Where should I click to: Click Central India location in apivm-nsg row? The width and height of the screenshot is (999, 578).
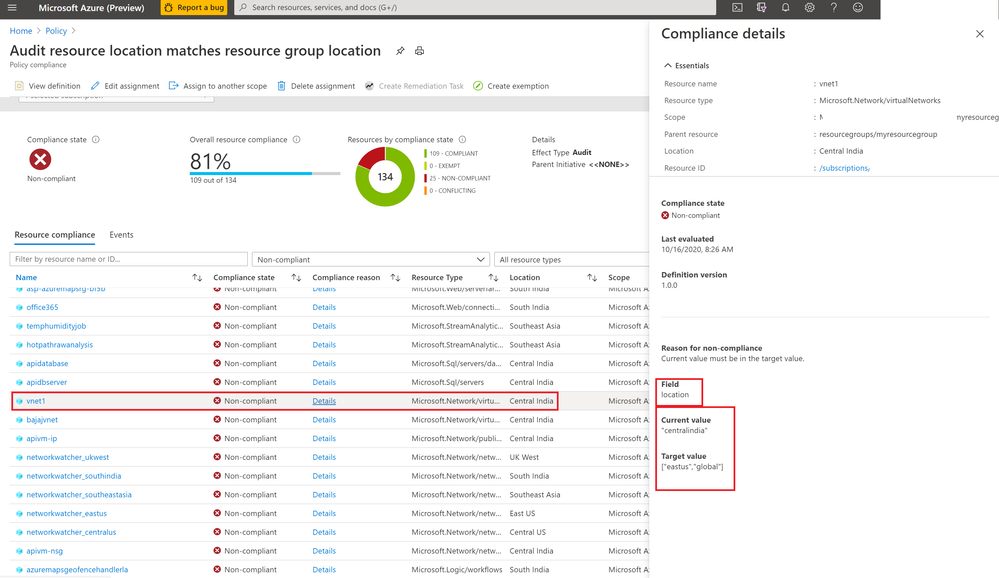(531, 551)
